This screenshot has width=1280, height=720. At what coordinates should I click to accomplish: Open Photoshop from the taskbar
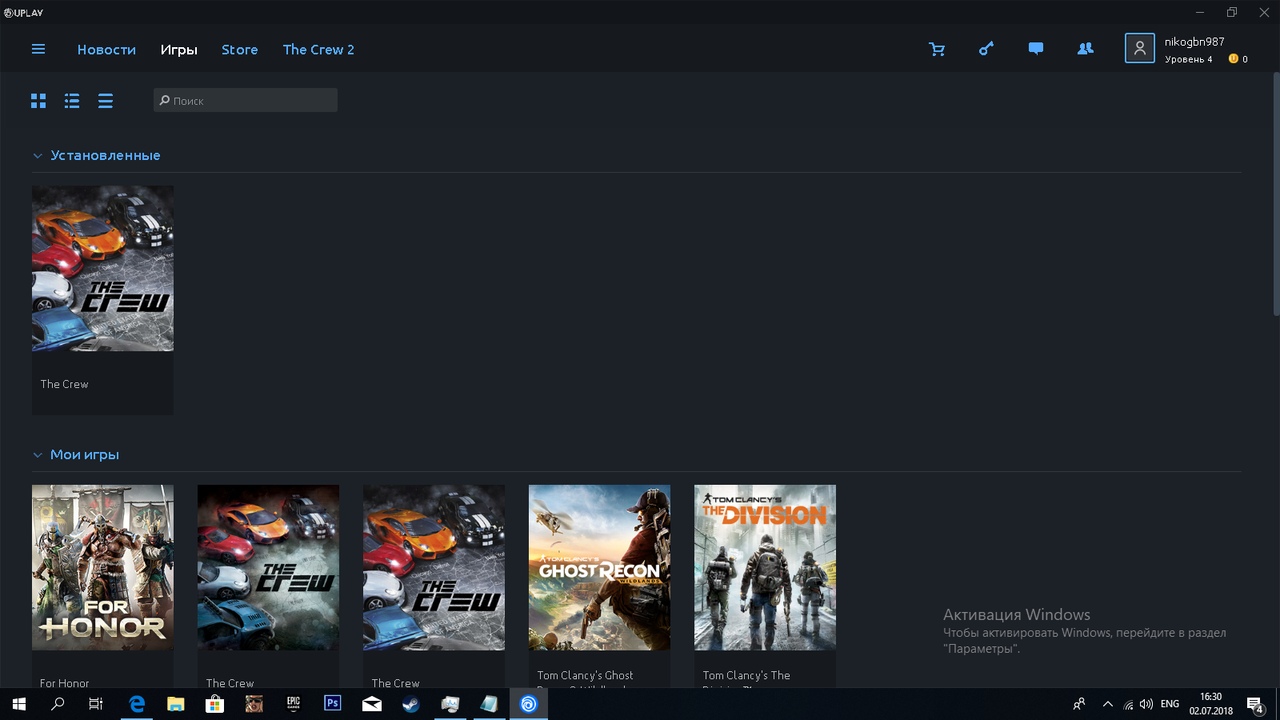point(332,704)
